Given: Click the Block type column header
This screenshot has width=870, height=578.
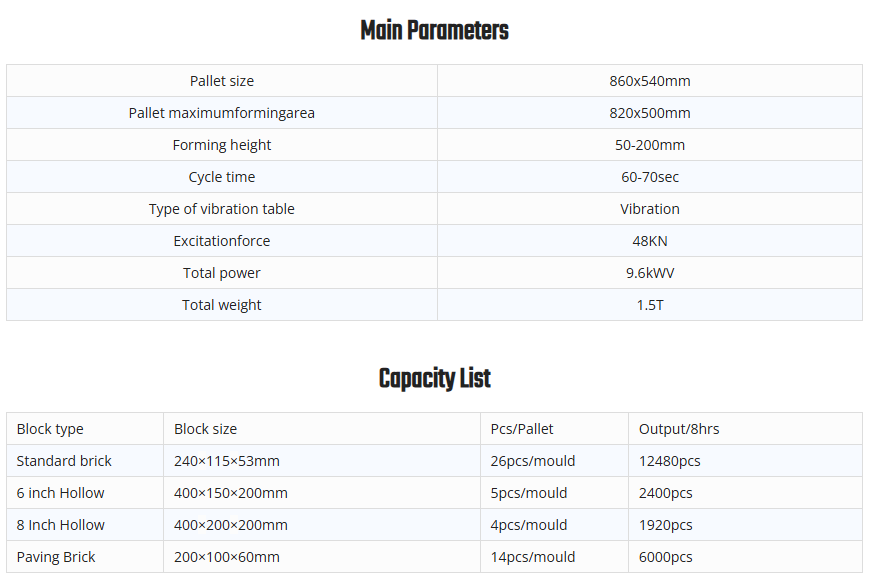Looking at the screenshot, I should tap(50, 429).
